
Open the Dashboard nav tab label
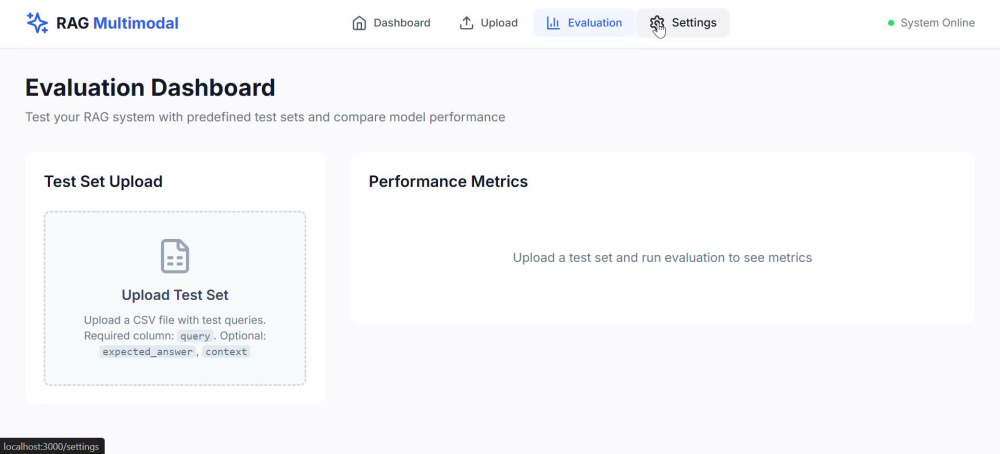click(402, 23)
